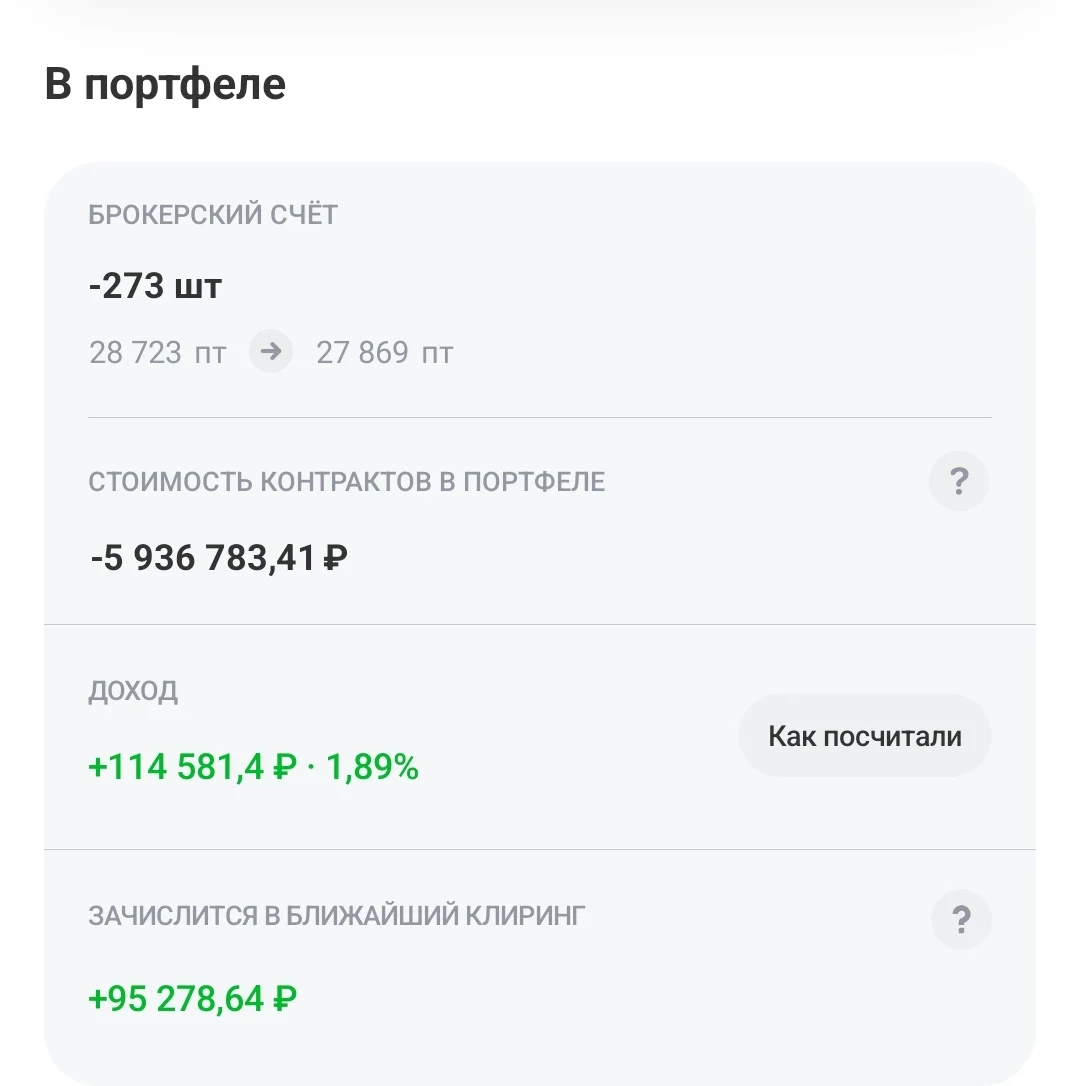Image resolution: width=1080 pixels, height=1086 pixels.
Task: Open the broker account position row
Action: [x=540, y=290]
